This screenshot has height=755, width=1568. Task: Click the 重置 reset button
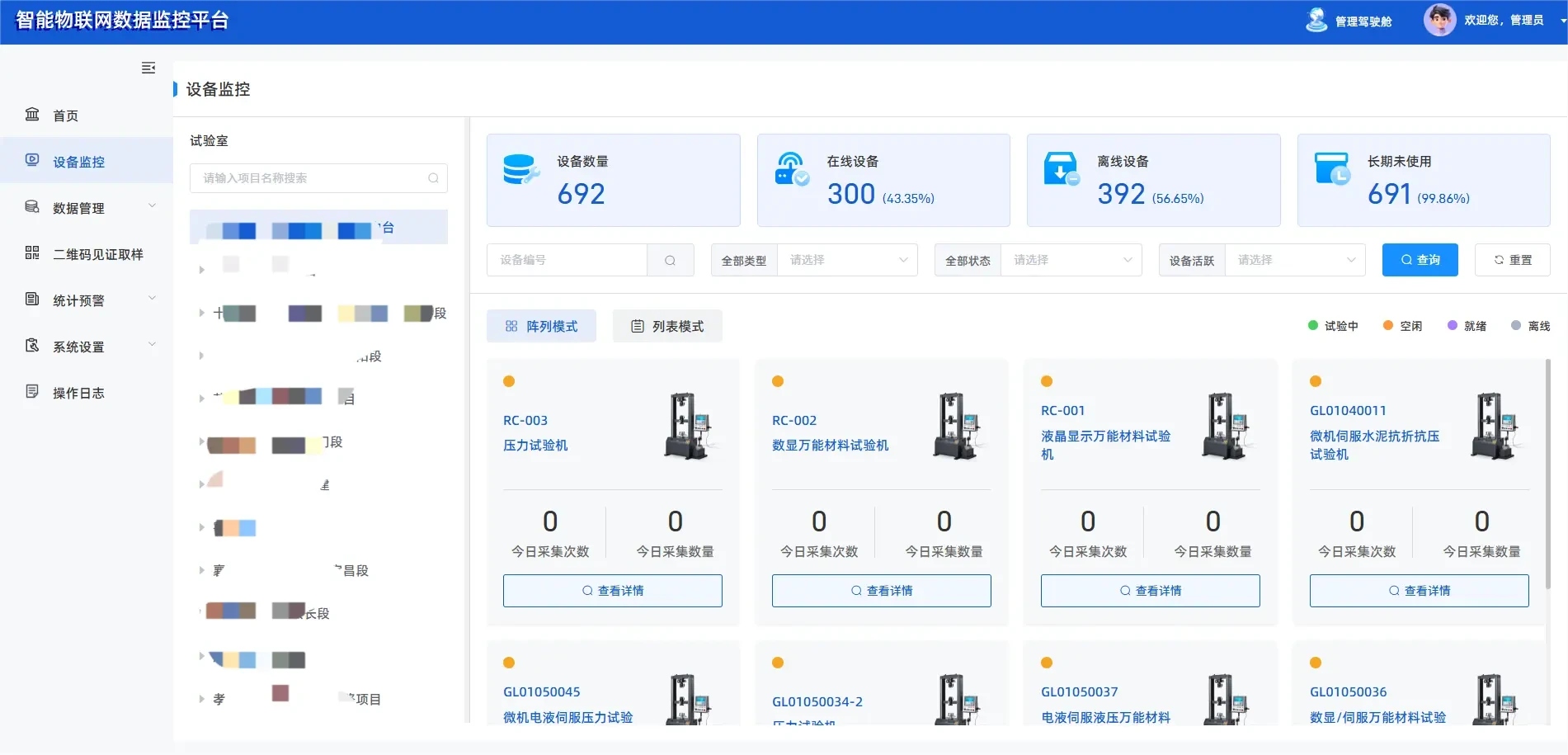tap(1513, 260)
